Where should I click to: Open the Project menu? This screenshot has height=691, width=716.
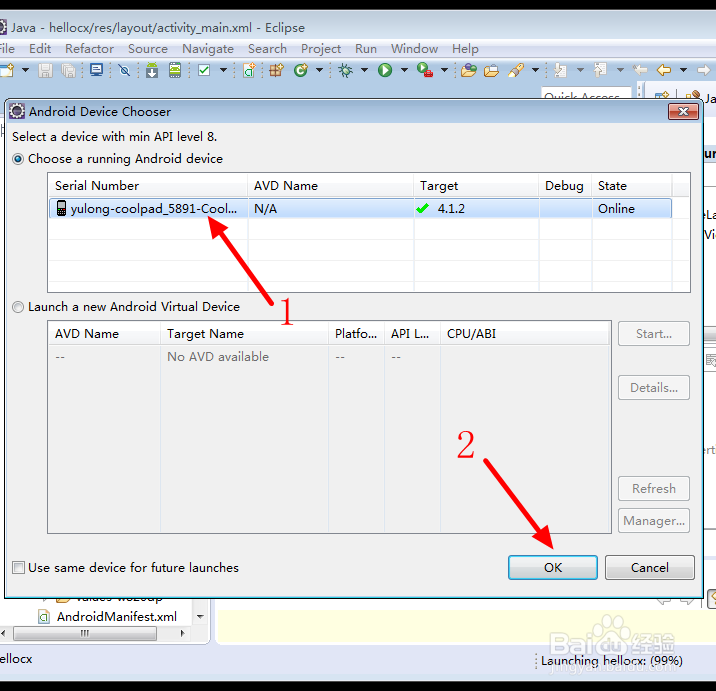[x=321, y=48]
